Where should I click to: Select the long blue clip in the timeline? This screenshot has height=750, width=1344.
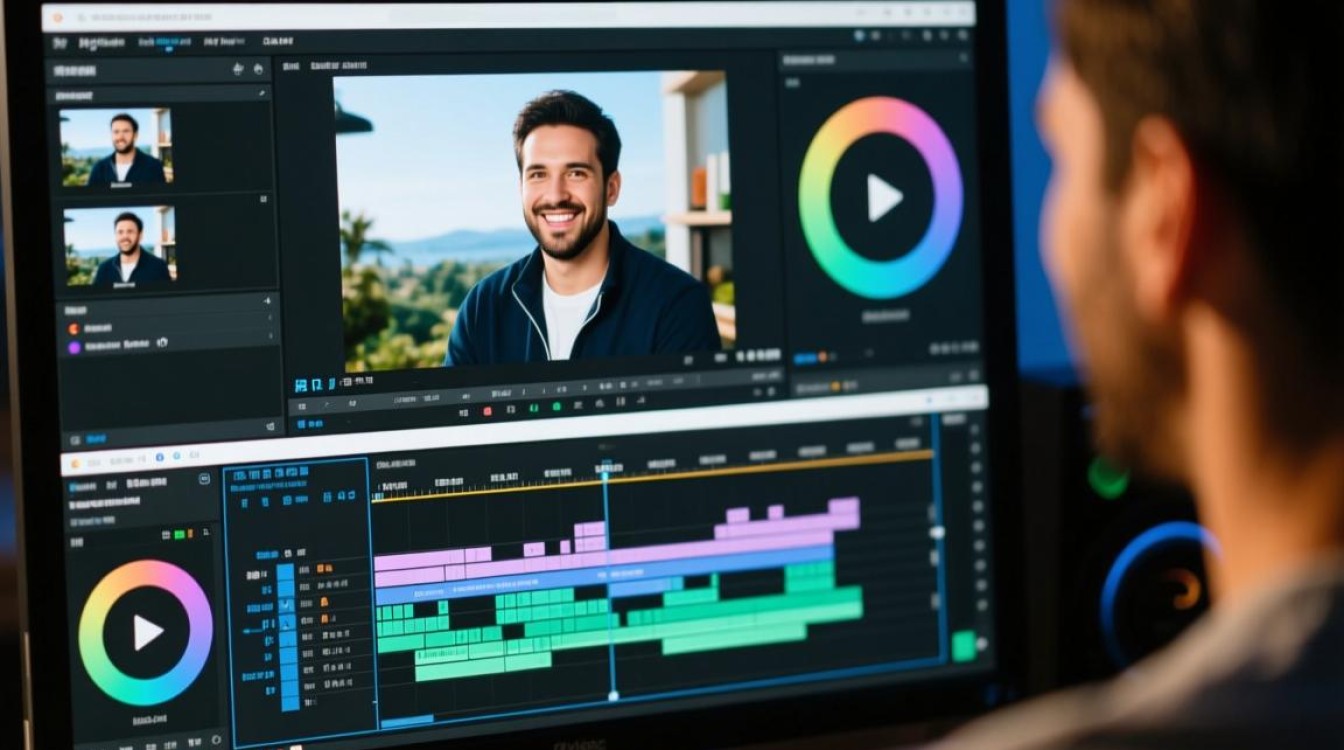click(604, 573)
